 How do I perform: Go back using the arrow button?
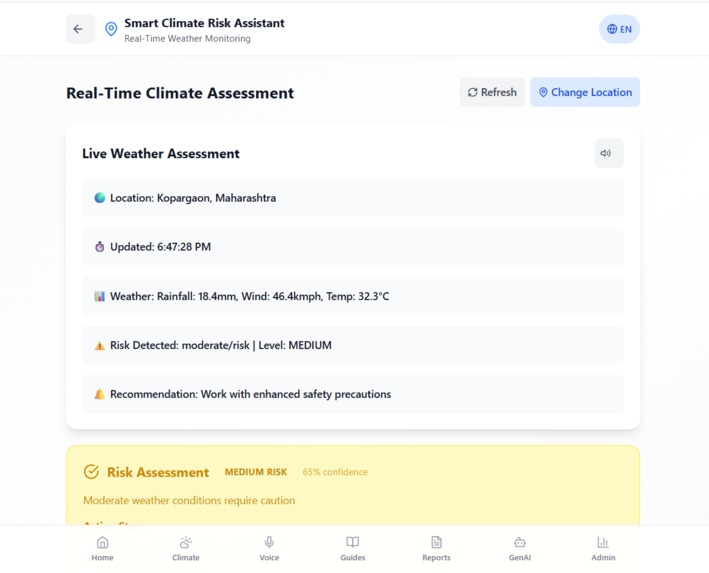coord(80,29)
